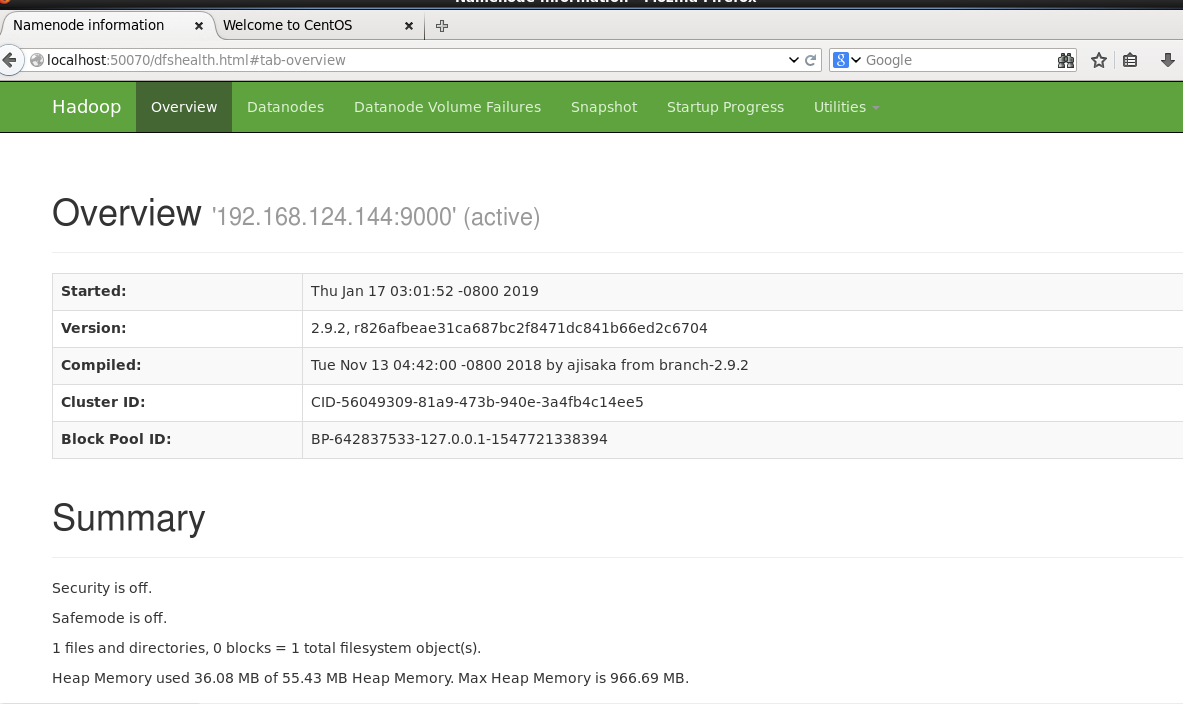Reload the page with the refresh icon
Image resolution: width=1183 pixels, height=704 pixels.
coord(811,60)
